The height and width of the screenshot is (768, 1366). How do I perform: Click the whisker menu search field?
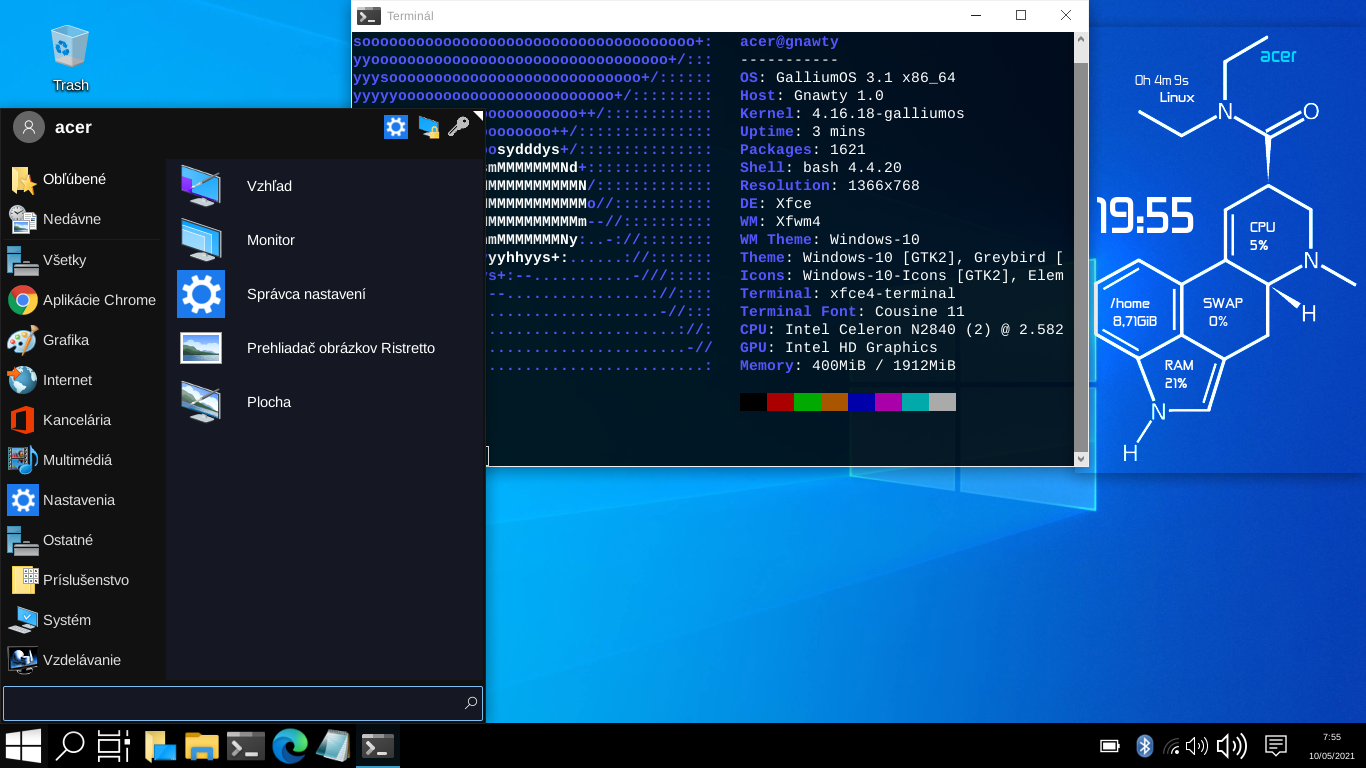coord(235,703)
